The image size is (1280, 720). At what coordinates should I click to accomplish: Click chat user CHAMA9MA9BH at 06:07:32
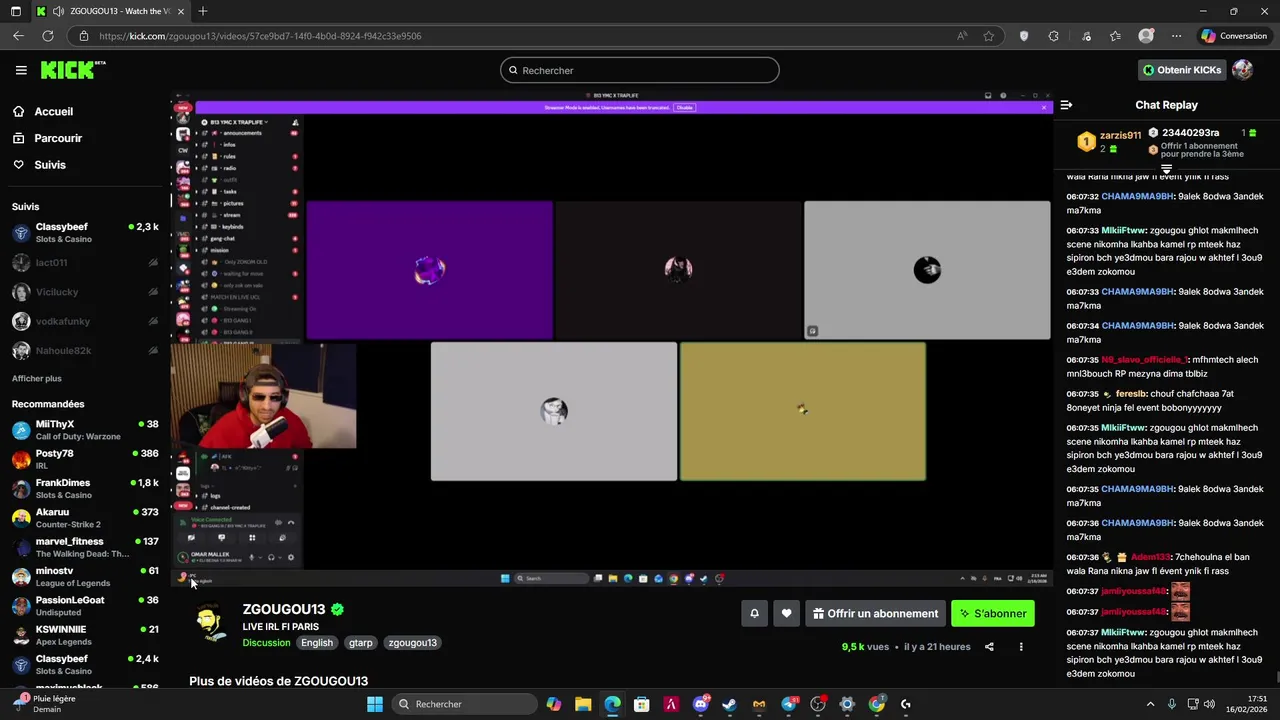tap(1137, 197)
